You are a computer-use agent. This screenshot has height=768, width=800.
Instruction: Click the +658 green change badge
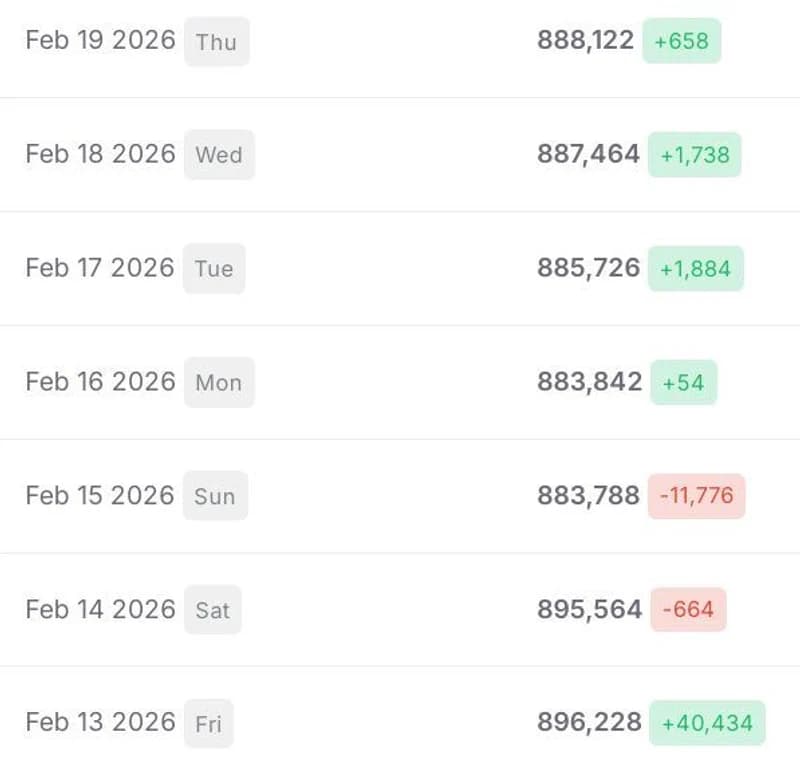682,41
